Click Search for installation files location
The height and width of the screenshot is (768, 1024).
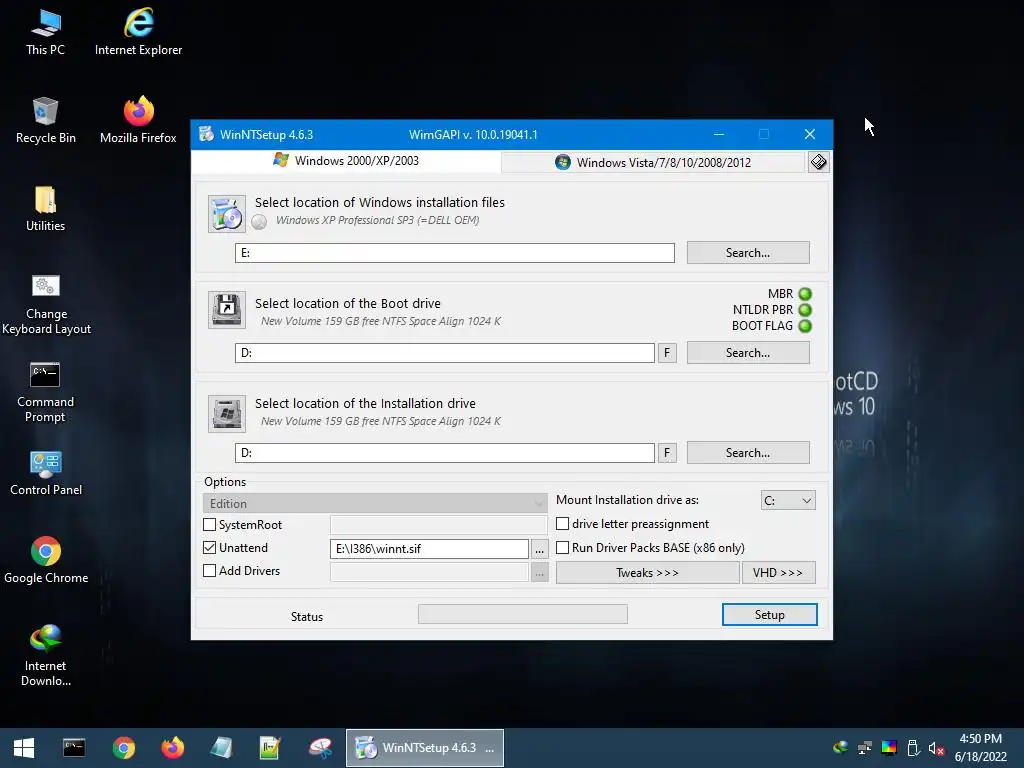point(748,253)
